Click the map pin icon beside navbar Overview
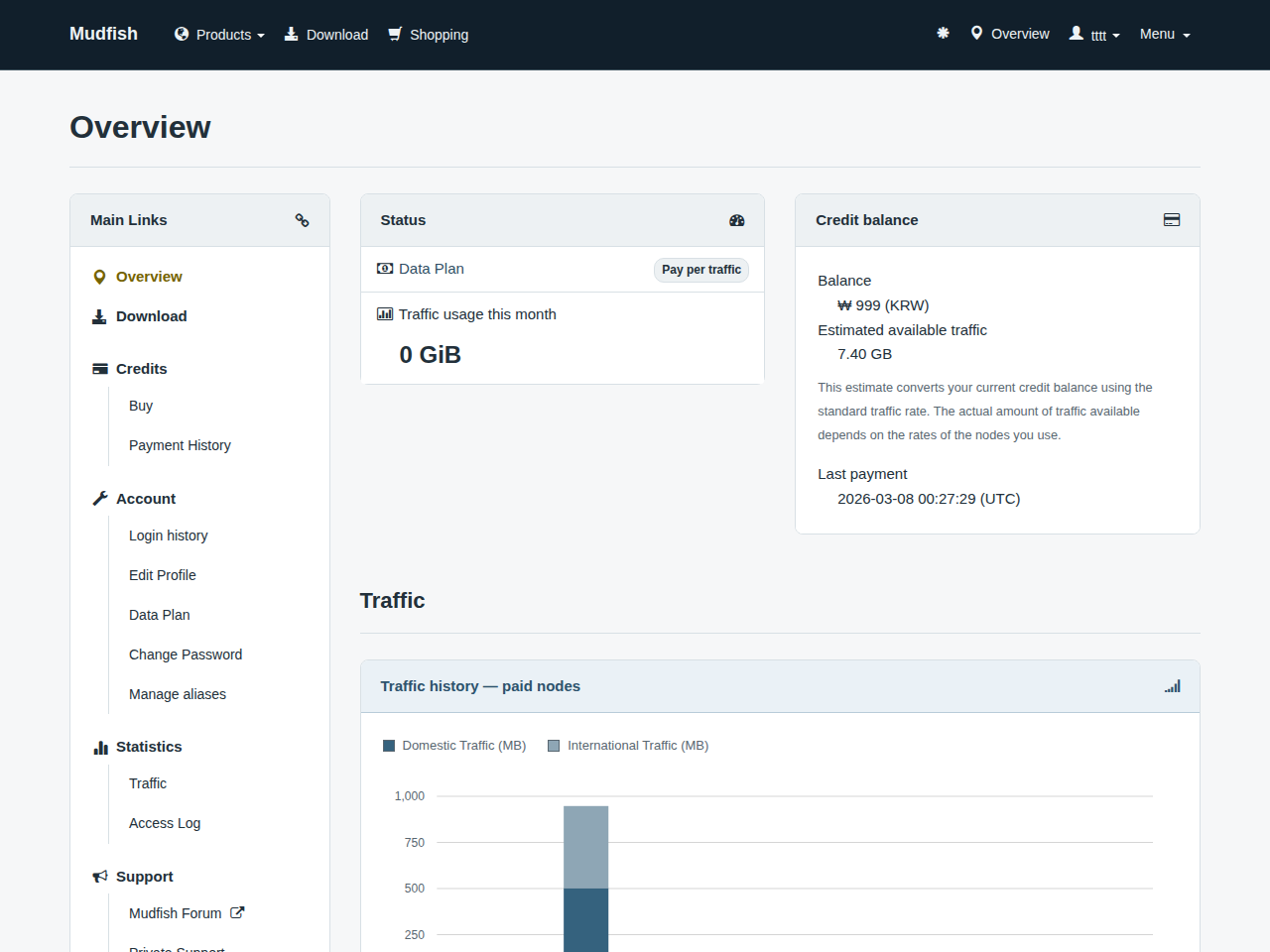Image resolution: width=1270 pixels, height=952 pixels. tap(977, 33)
